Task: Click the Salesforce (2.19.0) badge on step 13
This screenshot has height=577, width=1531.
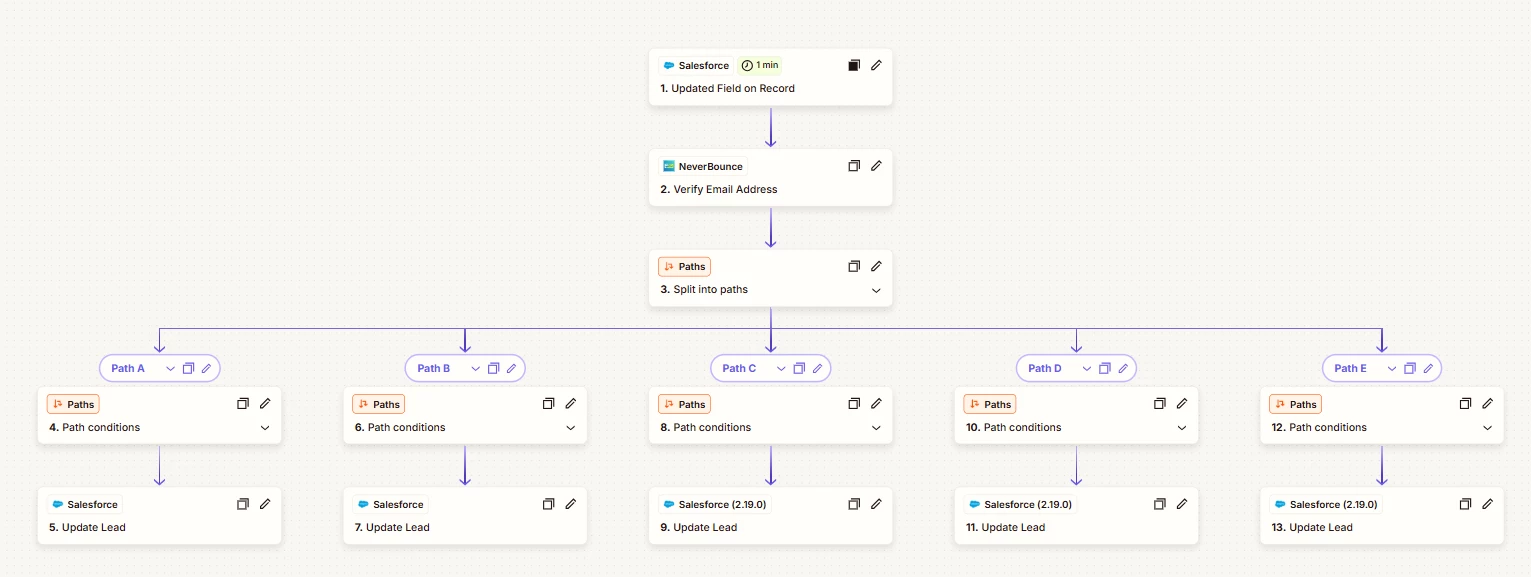Action: pos(1326,505)
